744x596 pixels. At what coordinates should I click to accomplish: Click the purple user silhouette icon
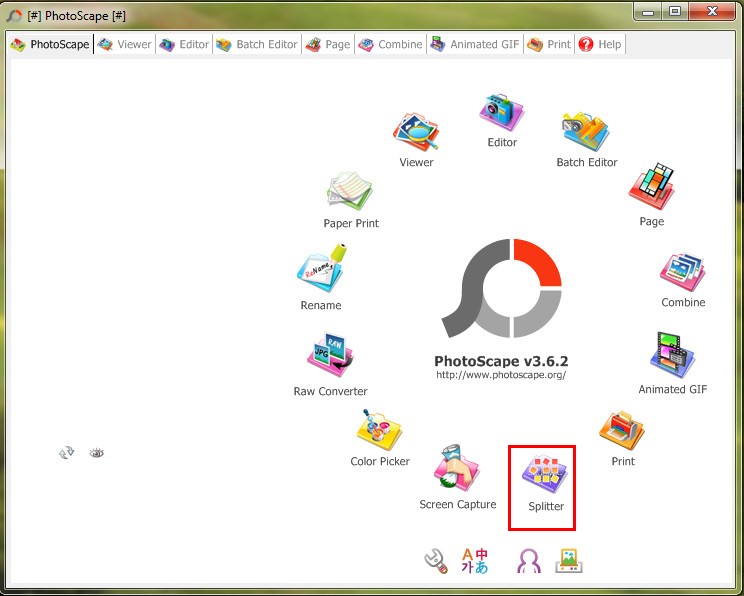529,561
